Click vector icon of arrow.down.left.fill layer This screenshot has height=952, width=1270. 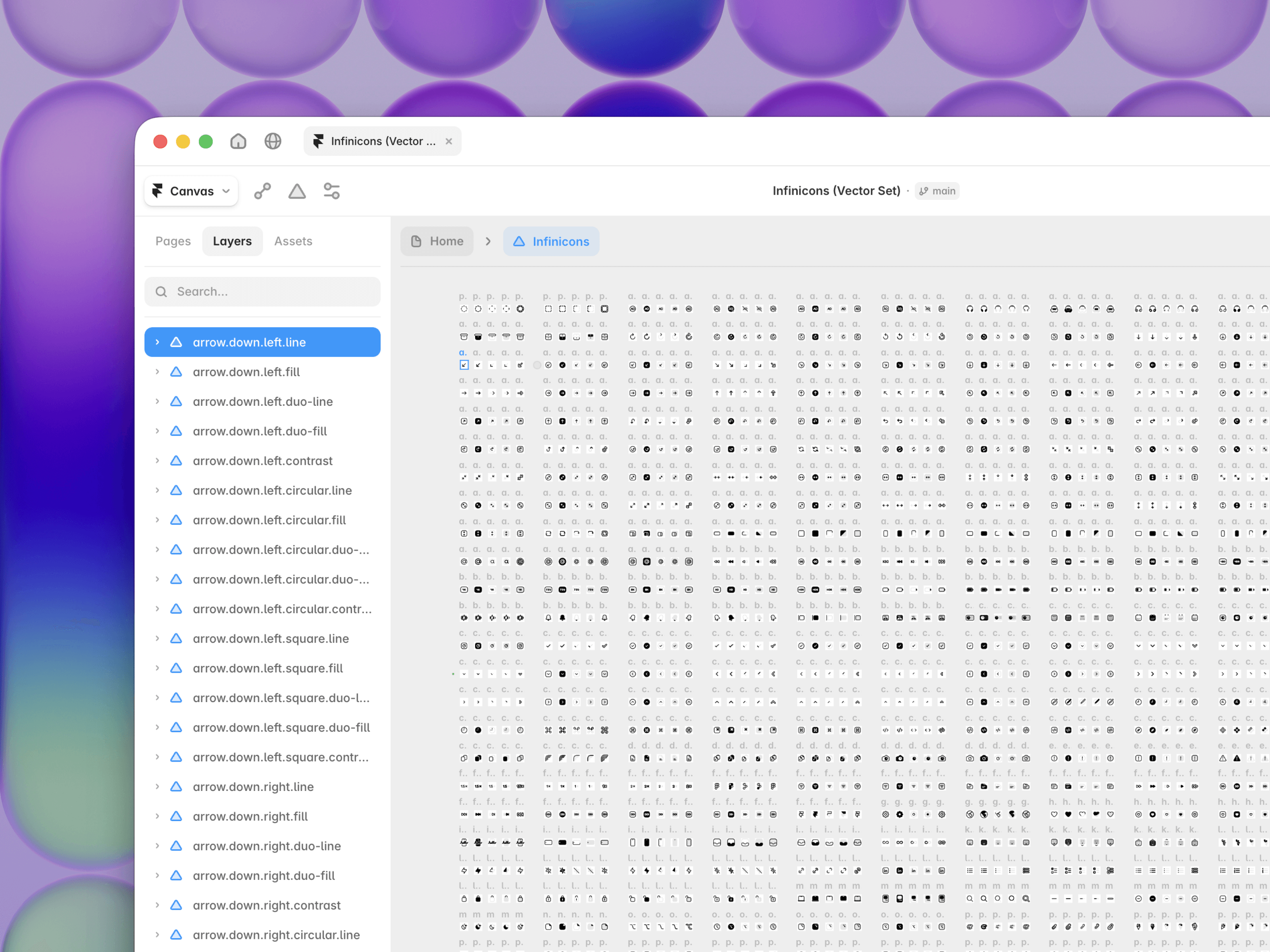pos(176,372)
